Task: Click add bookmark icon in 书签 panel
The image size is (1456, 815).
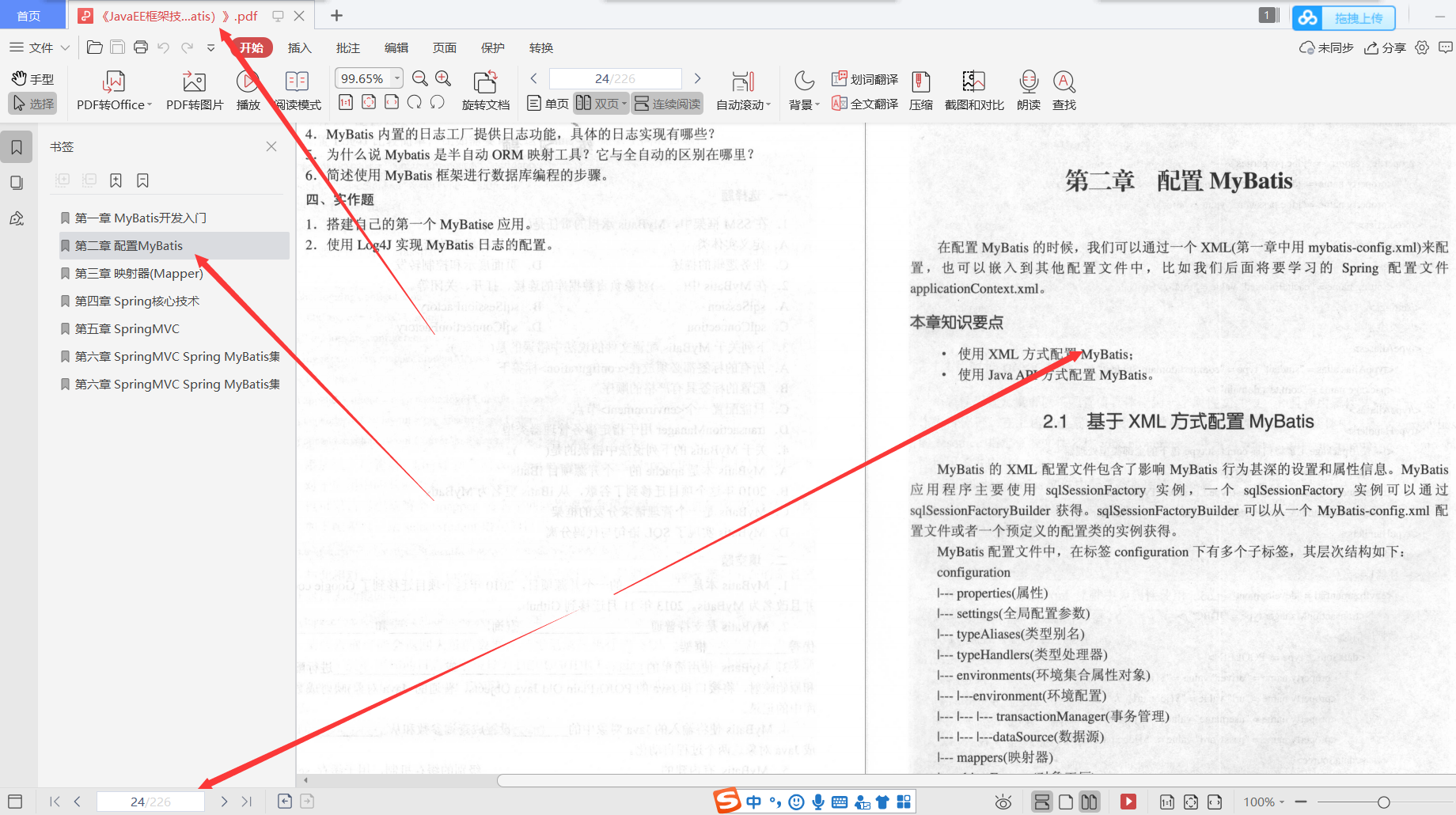Action: pyautogui.click(x=116, y=180)
